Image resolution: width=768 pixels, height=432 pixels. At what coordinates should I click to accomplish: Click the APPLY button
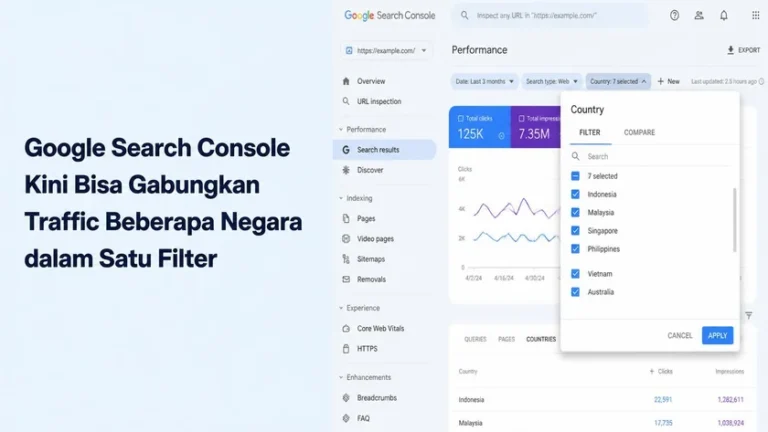click(718, 336)
